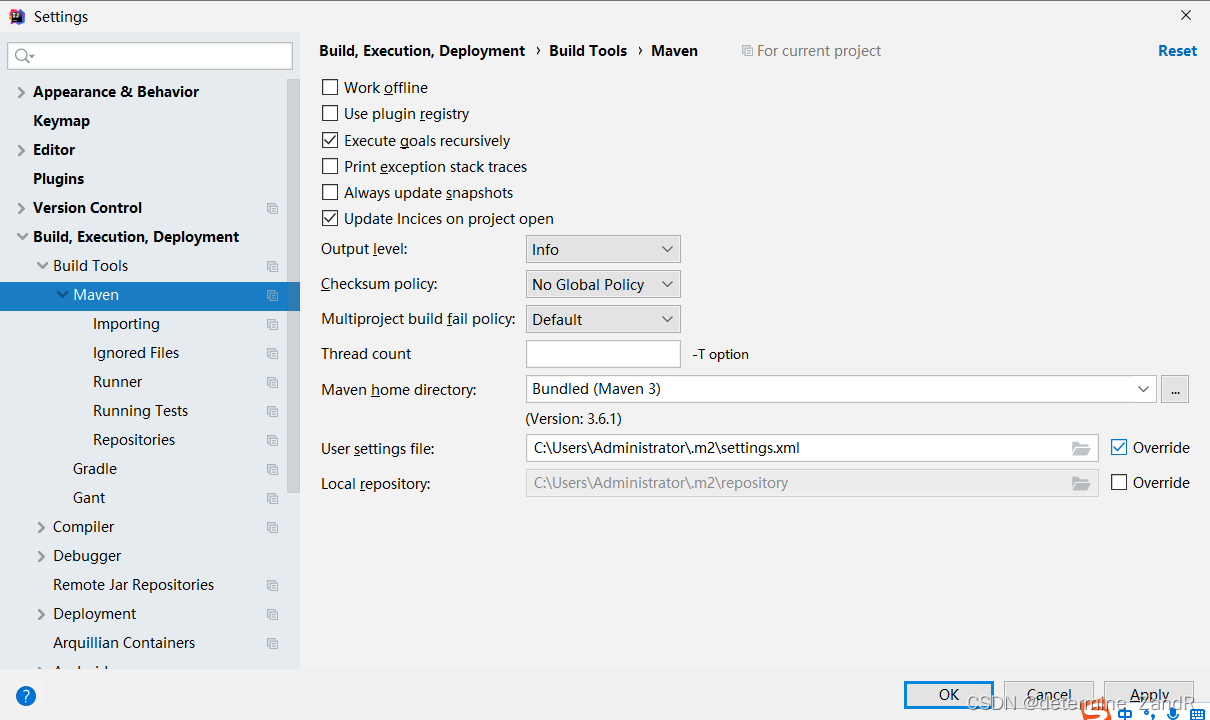Expand the Deployment node

coord(42,614)
